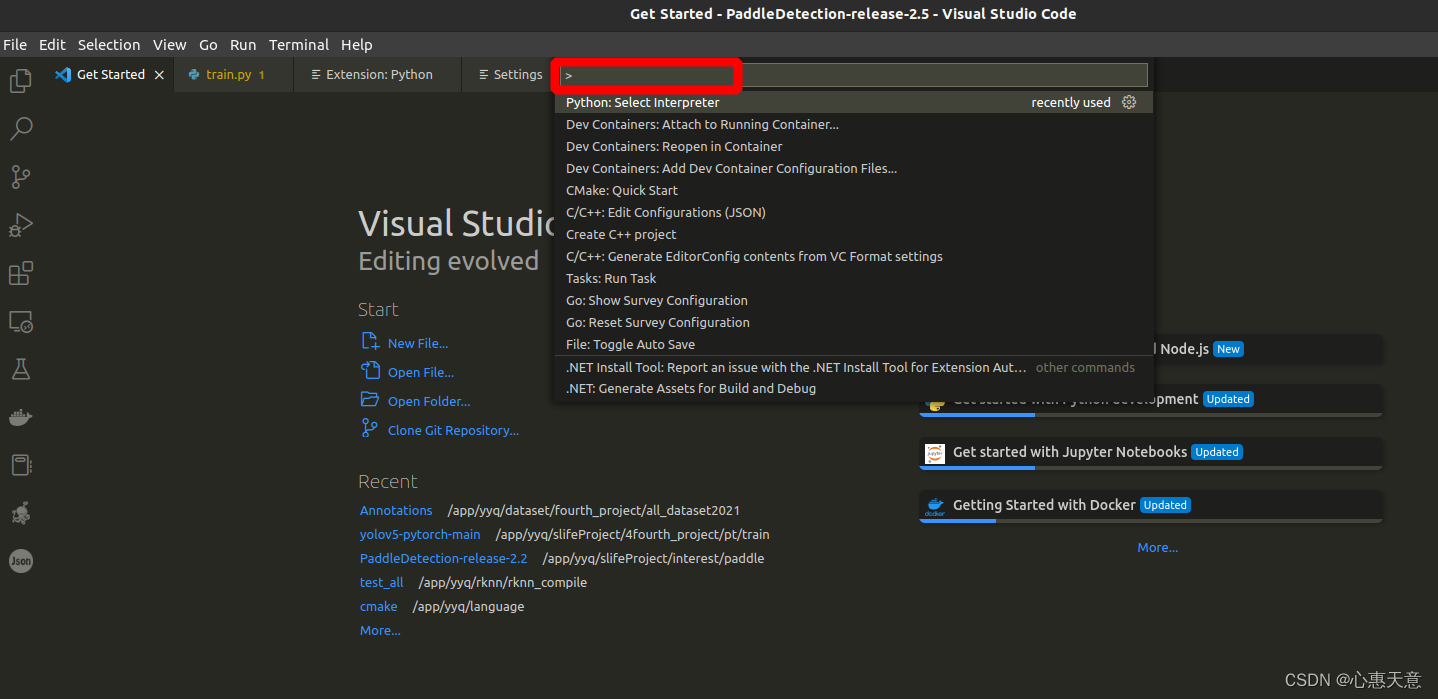Open the Testing flask icon
Screen dimensions: 1438x699
click(x=21, y=369)
